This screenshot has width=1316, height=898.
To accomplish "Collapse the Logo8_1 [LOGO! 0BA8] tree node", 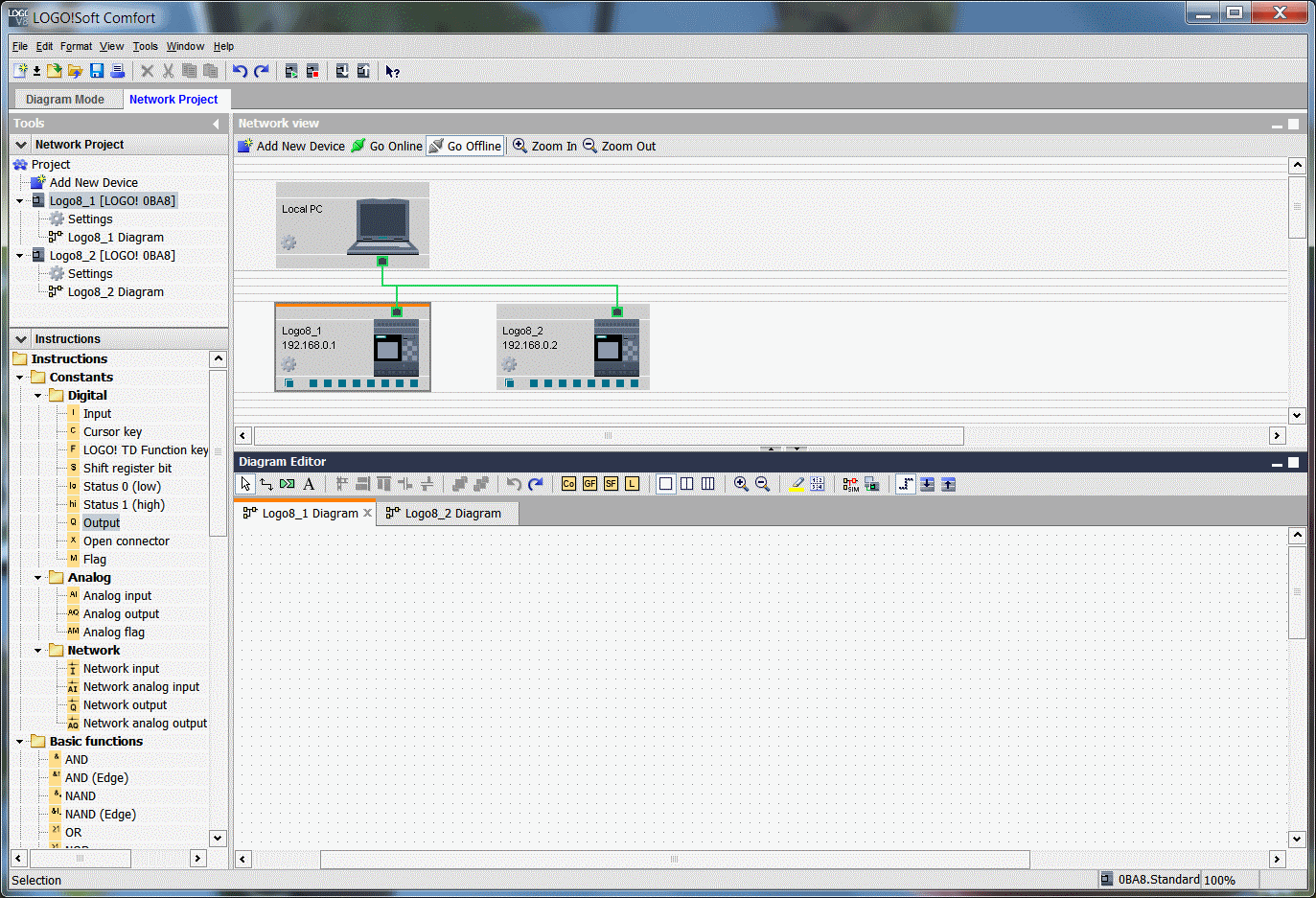I will tap(20, 201).
